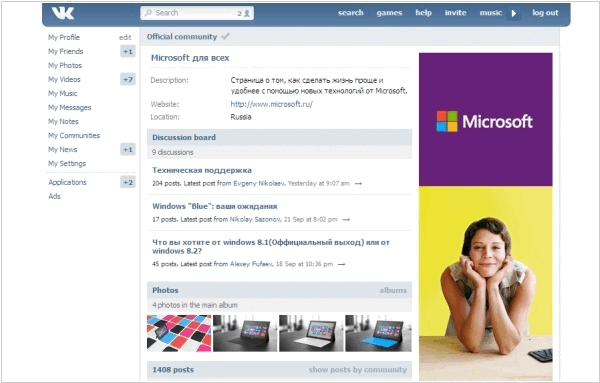Start the header music play button
This screenshot has width=600, height=383.
(x=514, y=13)
